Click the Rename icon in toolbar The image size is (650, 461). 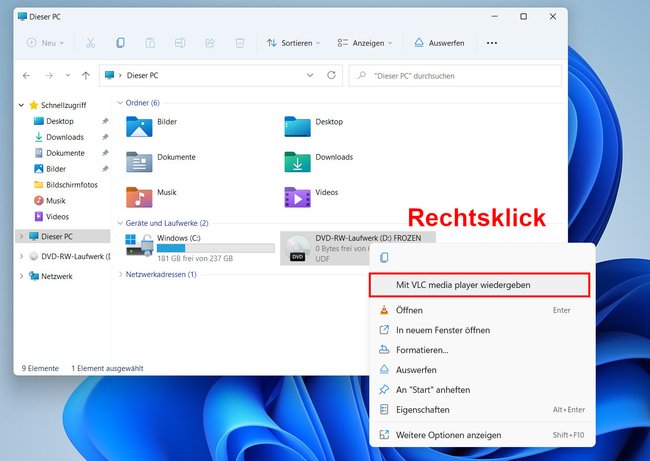click(180, 43)
